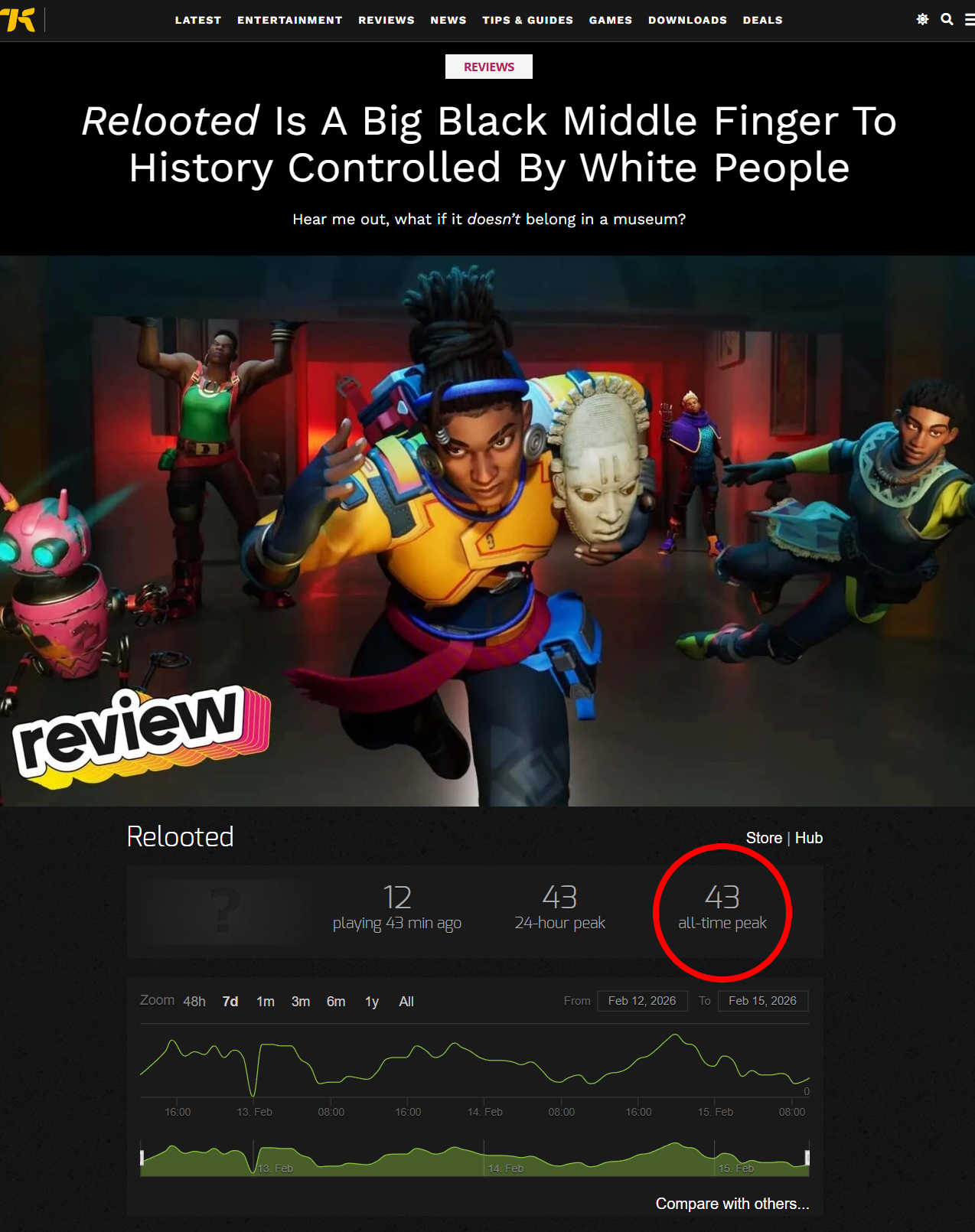The height and width of the screenshot is (1232, 975).
Task: Click the Kotaku logo icon
Action: coord(18,20)
